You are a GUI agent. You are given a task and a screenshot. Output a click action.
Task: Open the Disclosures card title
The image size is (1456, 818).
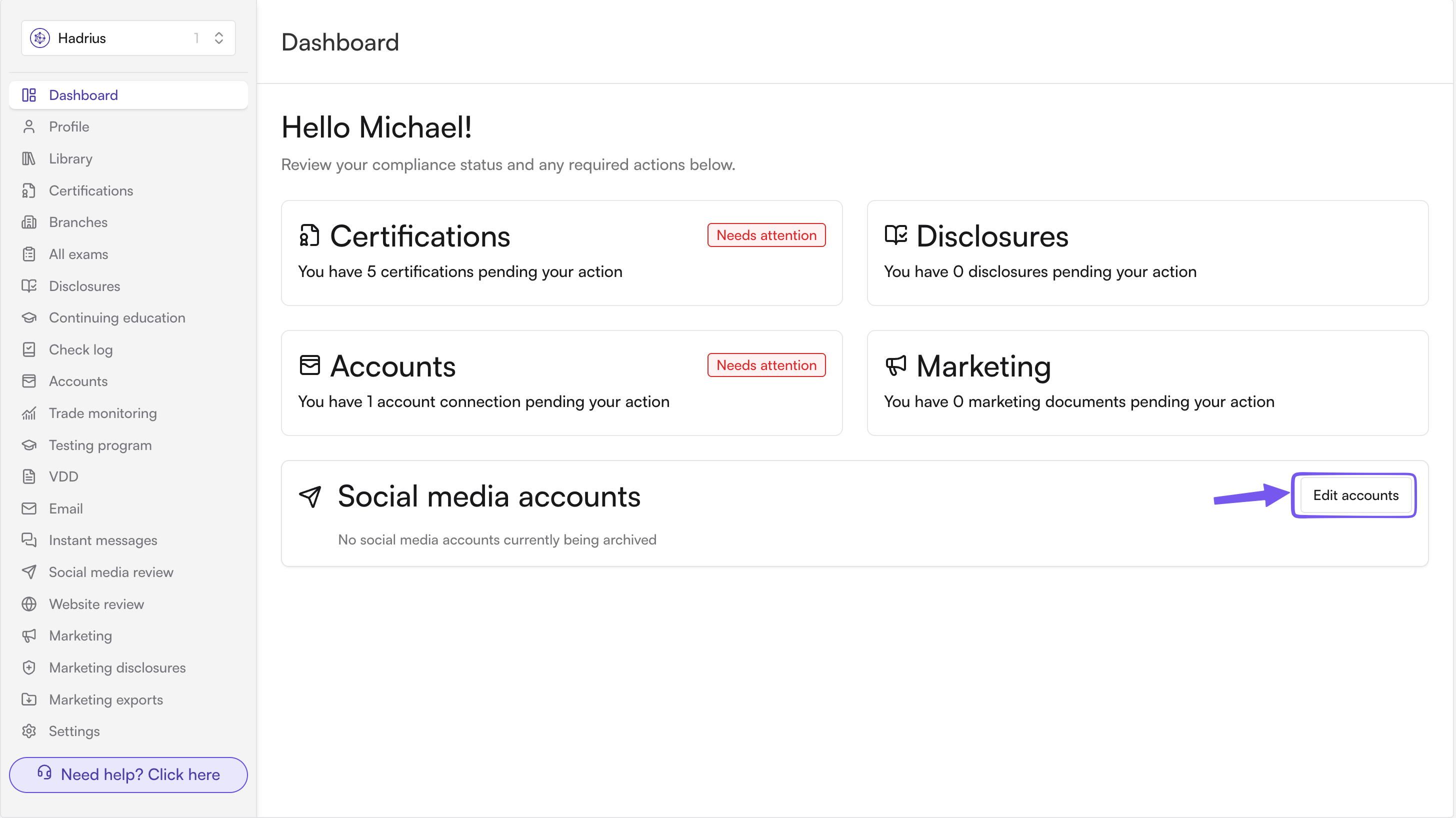[x=992, y=236]
